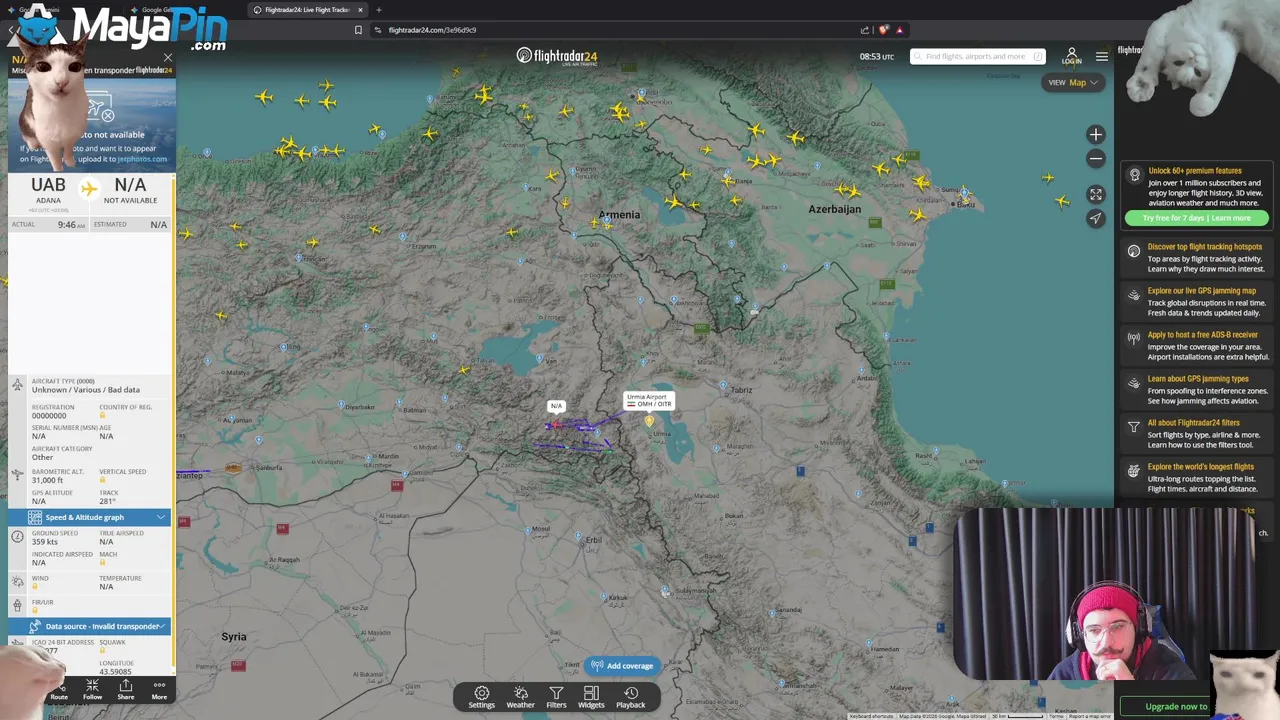Click the Share flight button

point(126,690)
